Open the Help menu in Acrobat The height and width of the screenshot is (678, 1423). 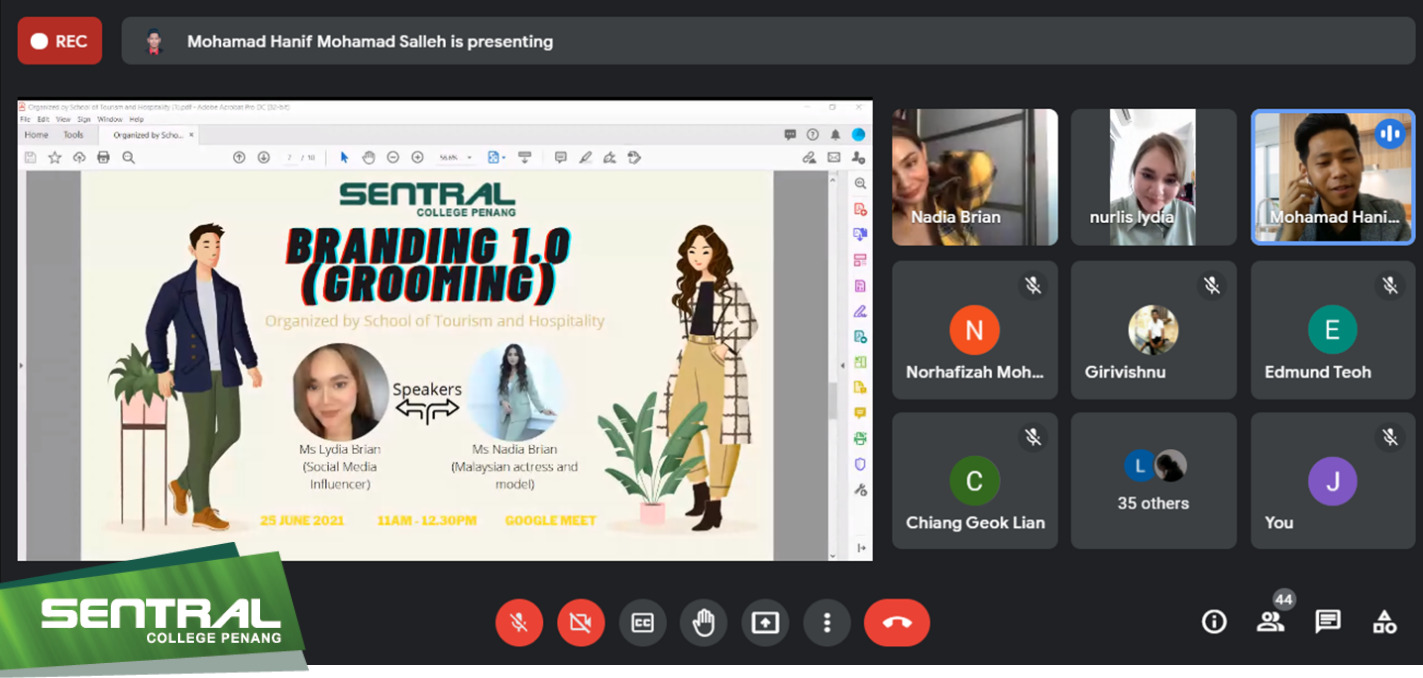[136, 119]
